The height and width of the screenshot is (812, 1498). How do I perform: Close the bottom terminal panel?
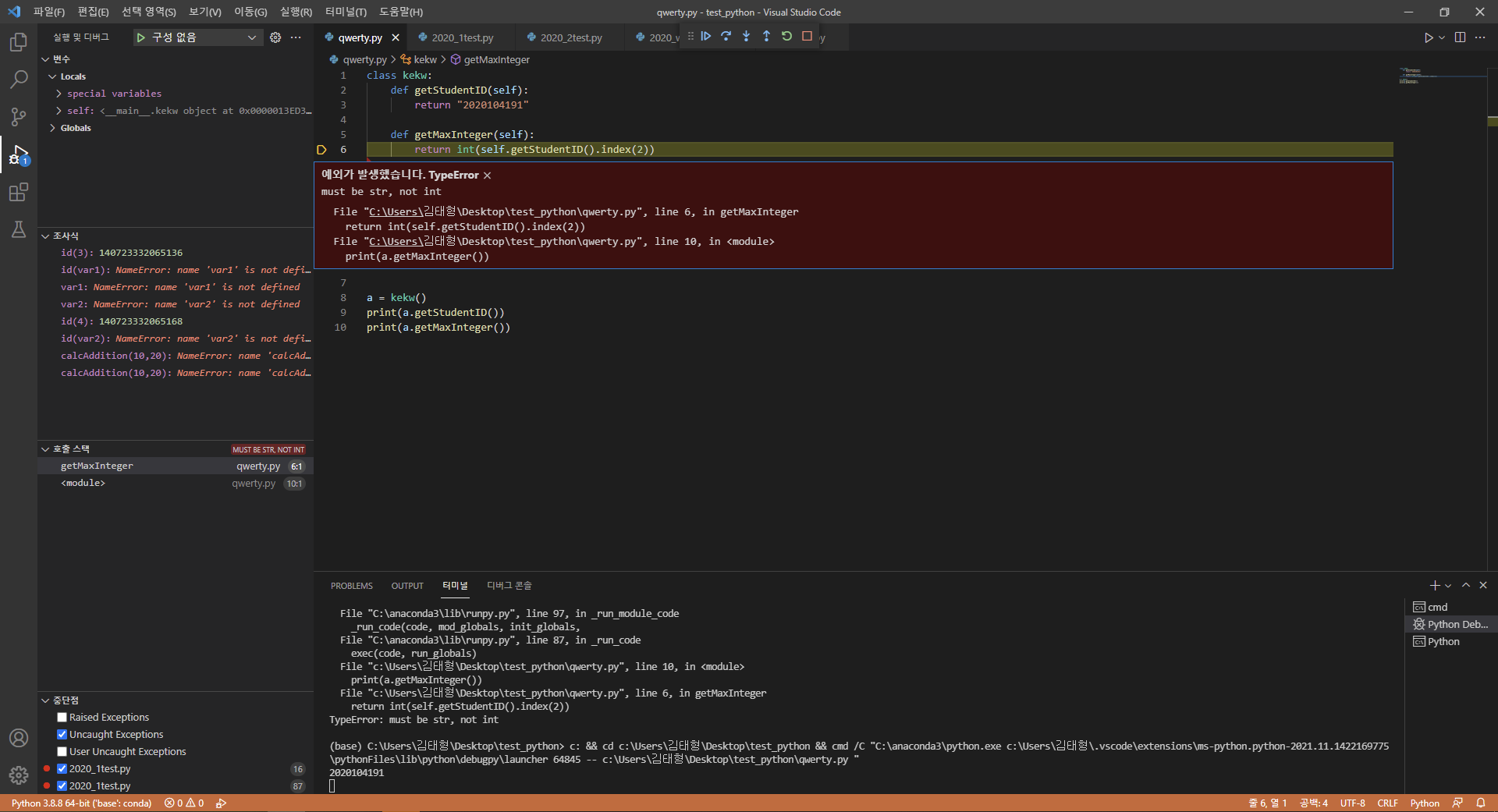pos(1483,585)
